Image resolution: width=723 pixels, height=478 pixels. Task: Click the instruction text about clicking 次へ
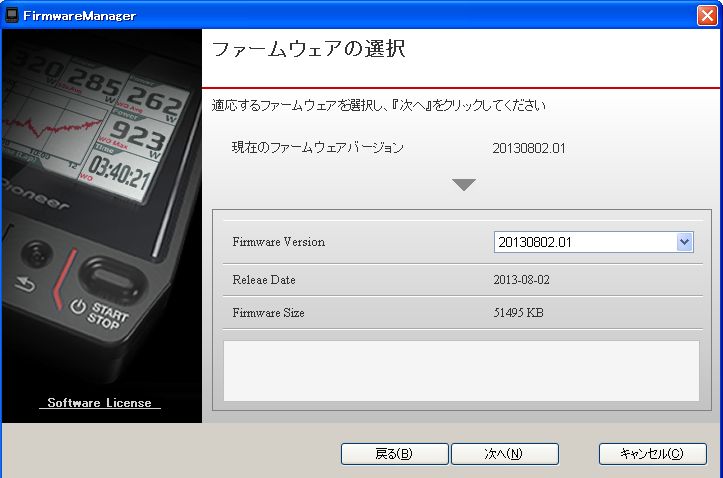click(379, 105)
